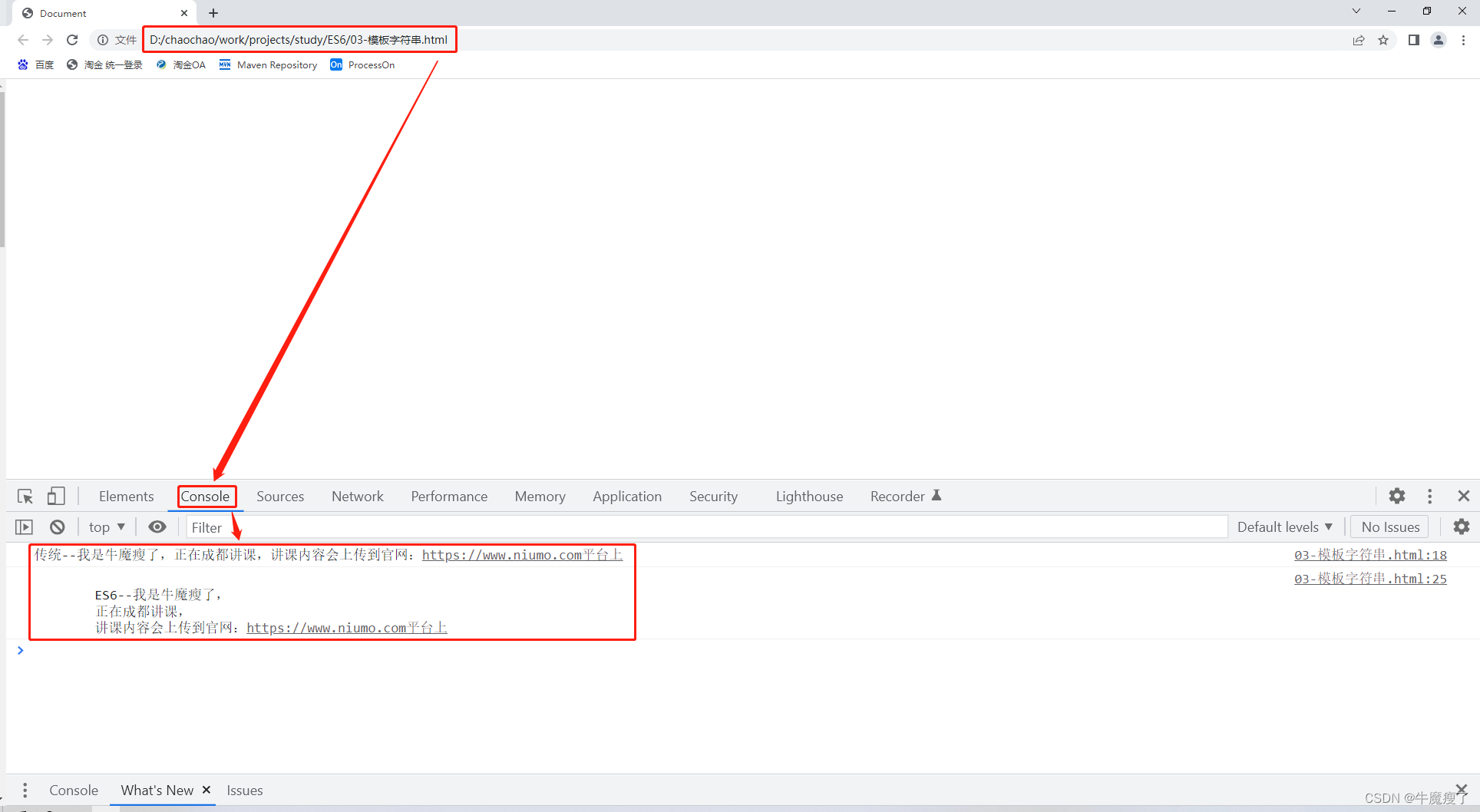1480x812 pixels.
Task: Click the share page icon
Action: point(1359,40)
